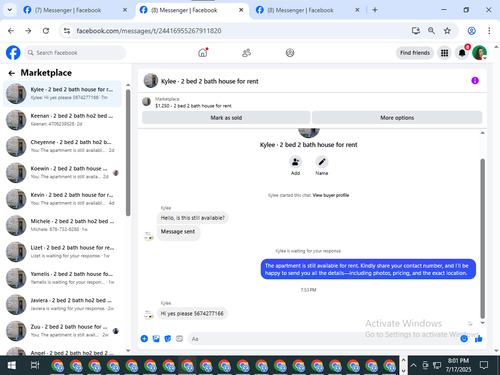This screenshot has height=375, width=500.
Task: Click the chat message area scrollbar
Action: 482,238
